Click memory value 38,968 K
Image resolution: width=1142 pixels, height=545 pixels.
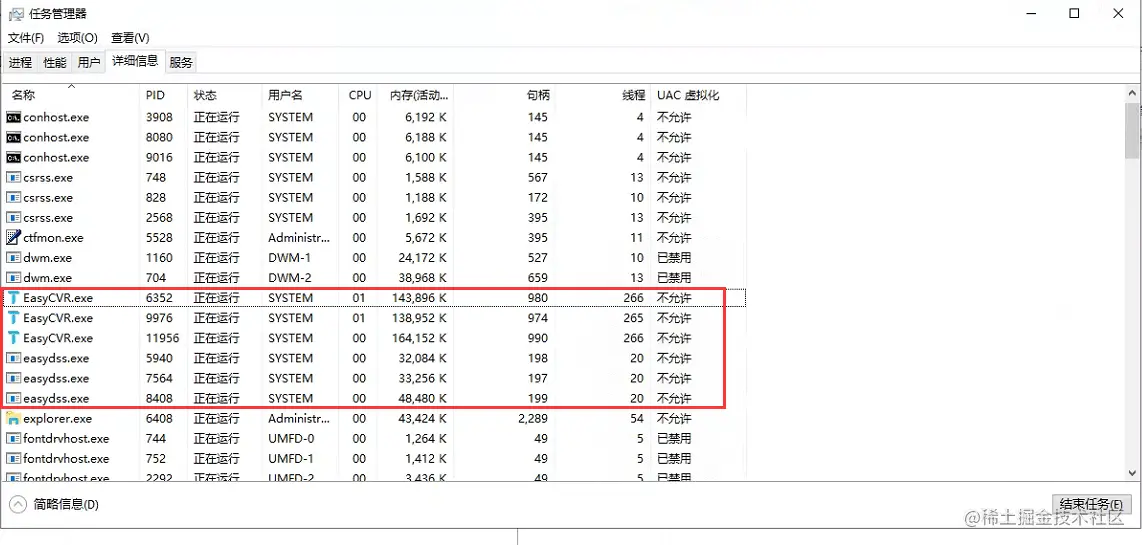coord(421,278)
